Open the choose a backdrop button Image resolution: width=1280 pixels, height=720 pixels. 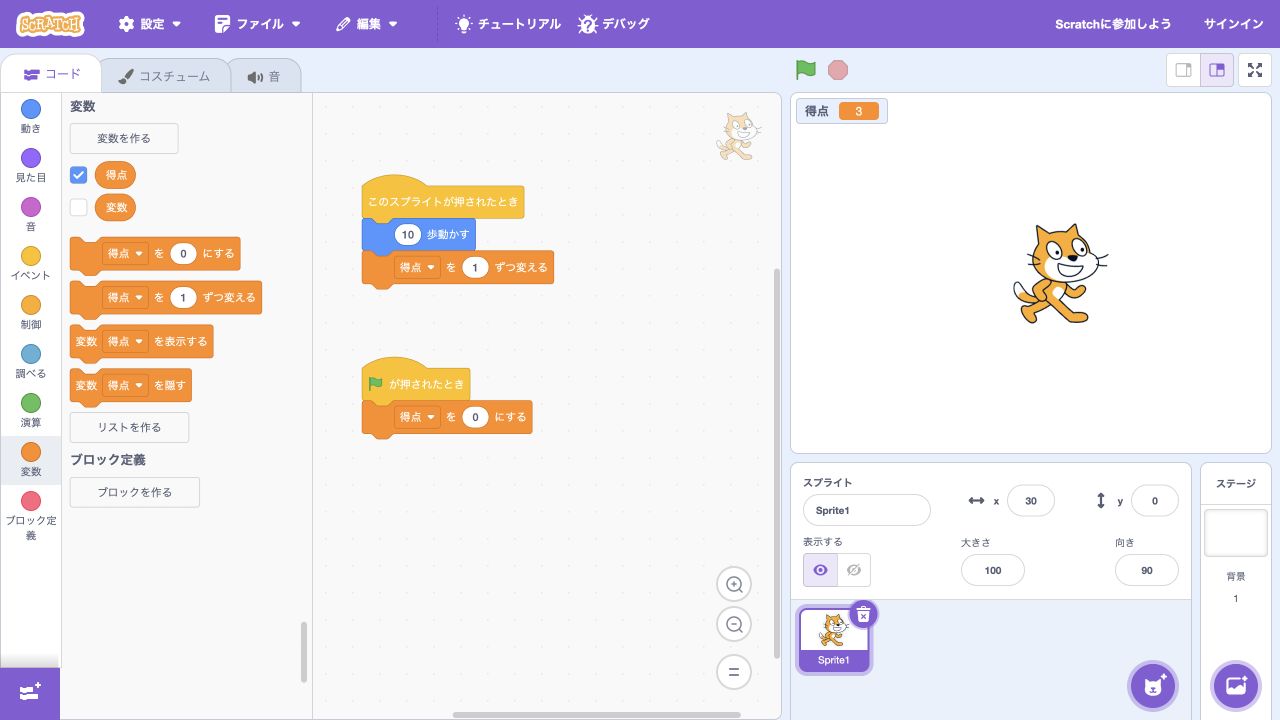click(x=1236, y=686)
